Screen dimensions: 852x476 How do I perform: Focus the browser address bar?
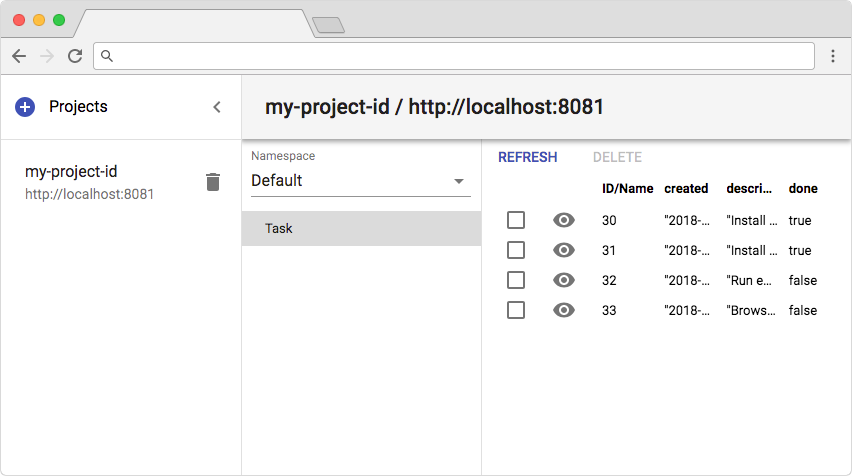[x=460, y=56]
